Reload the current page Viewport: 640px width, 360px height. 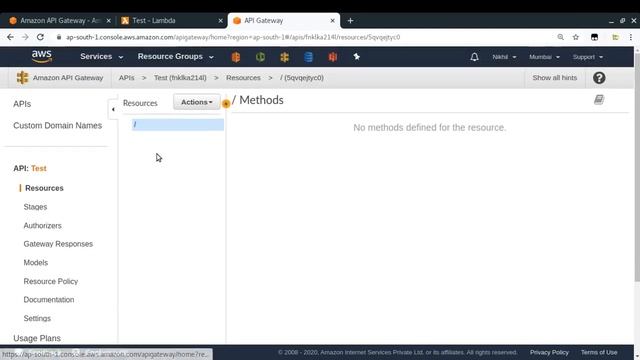pyautogui.click(x=40, y=37)
